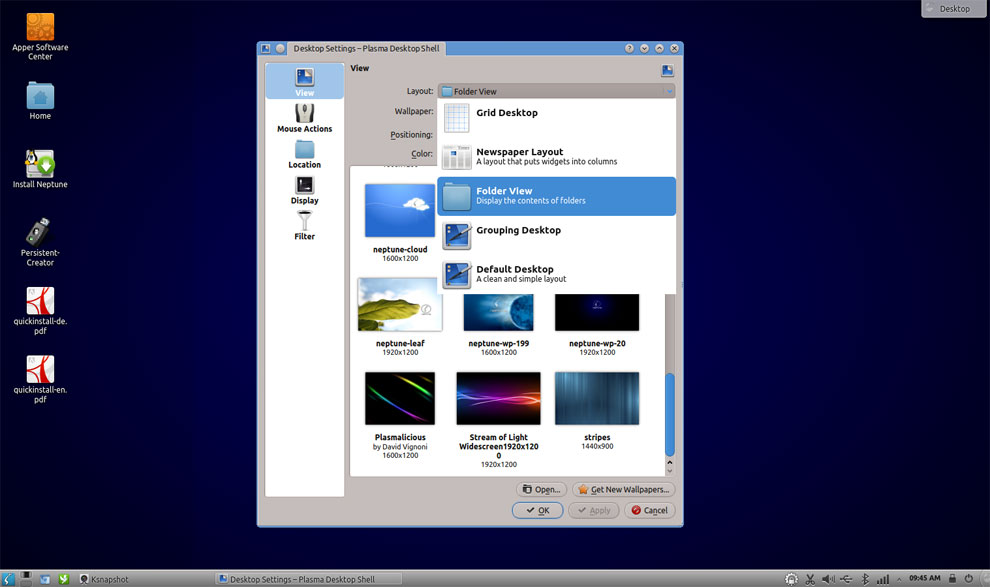Click the wallpaper list scrollbar handle

(x=670, y=414)
